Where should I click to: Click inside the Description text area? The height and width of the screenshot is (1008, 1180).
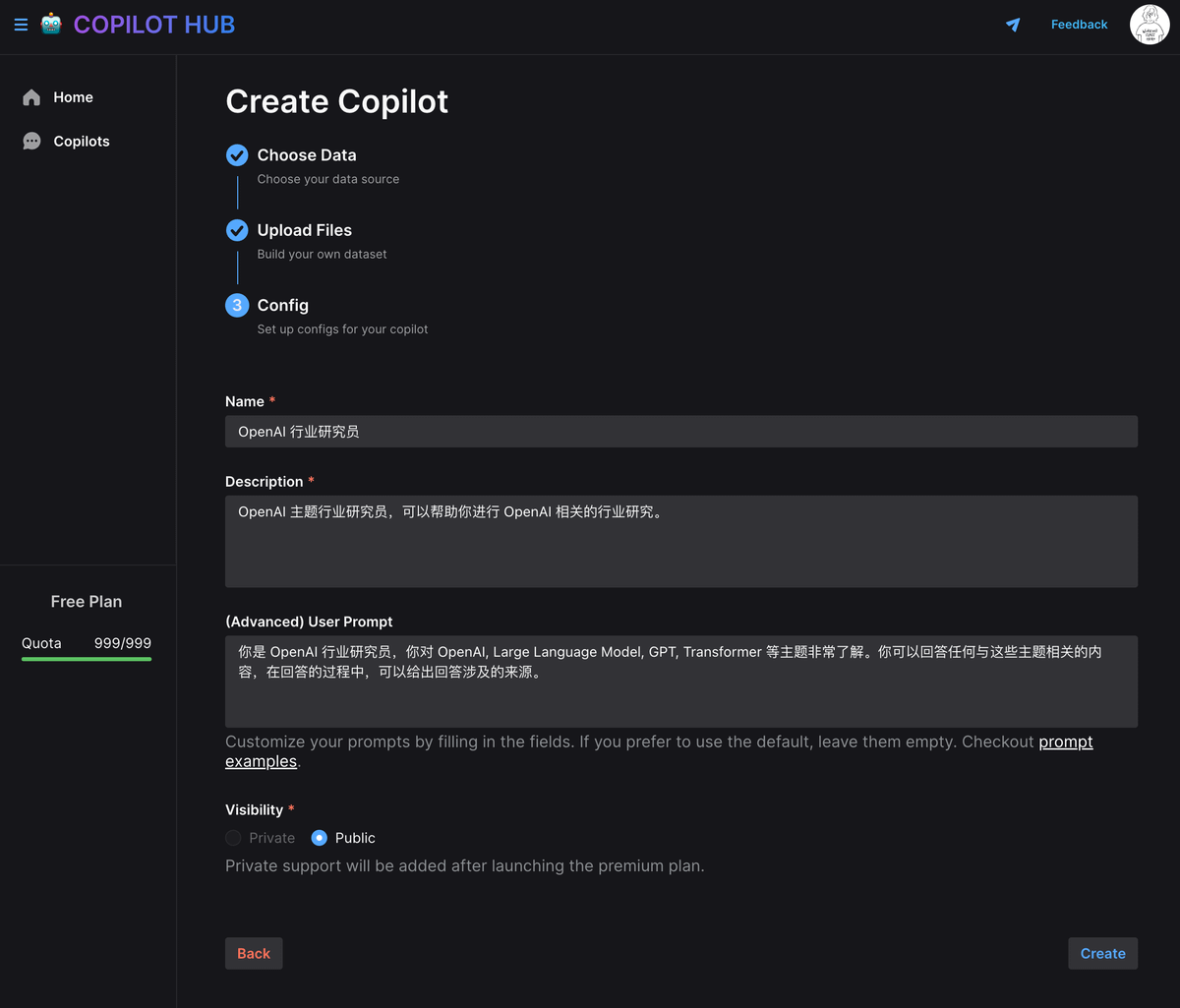click(681, 541)
